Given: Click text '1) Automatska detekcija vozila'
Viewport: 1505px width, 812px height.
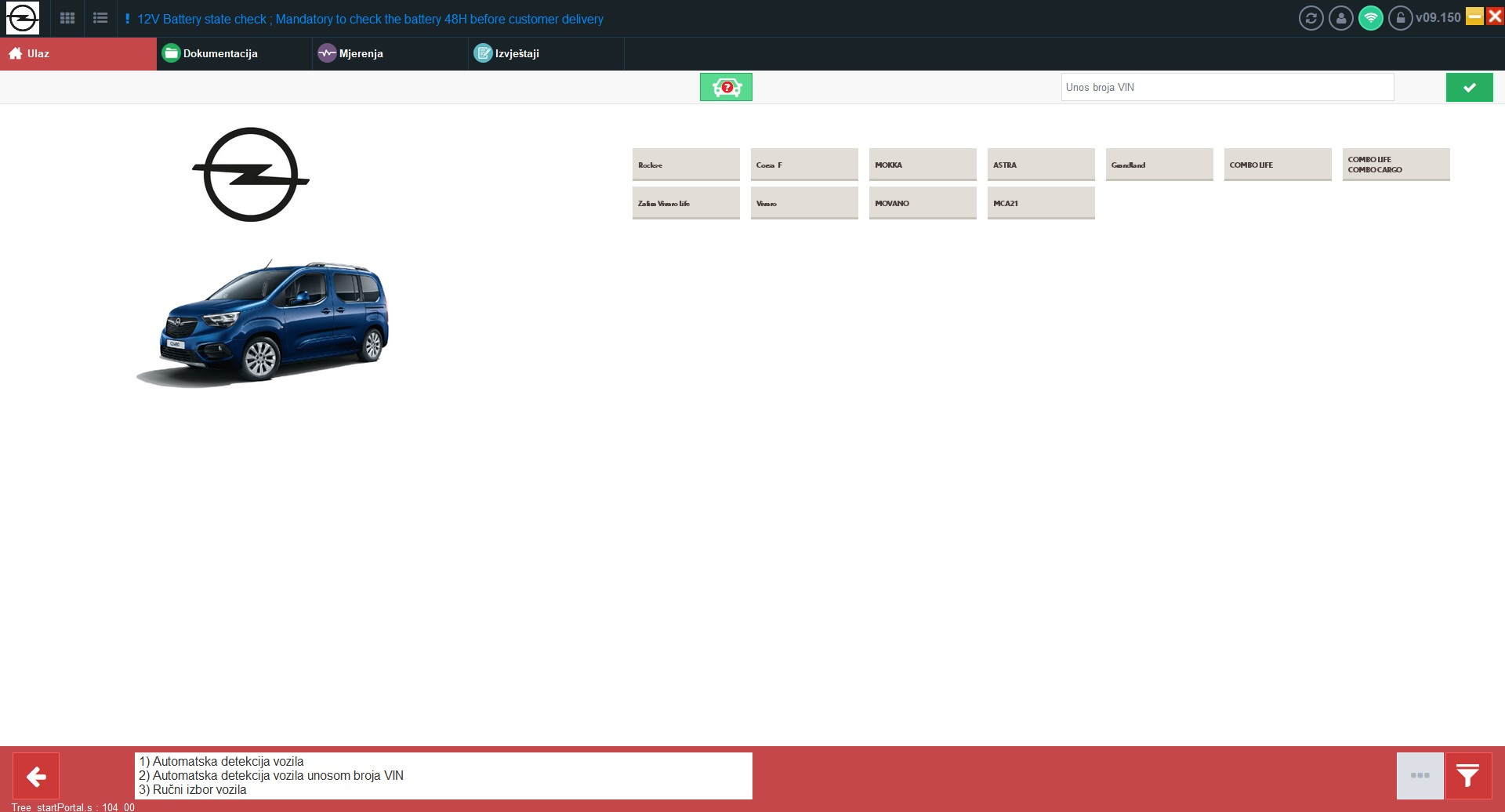Looking at the screenshot, I should [x=221, y=761].
